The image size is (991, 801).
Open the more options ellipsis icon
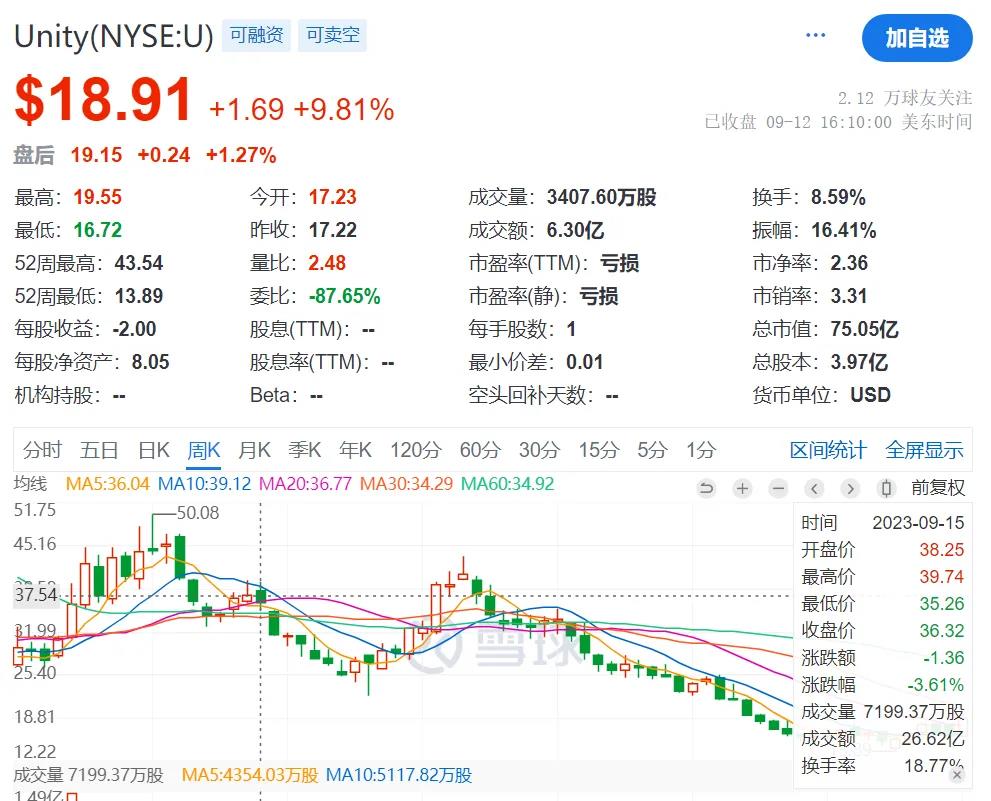(815, 33)
